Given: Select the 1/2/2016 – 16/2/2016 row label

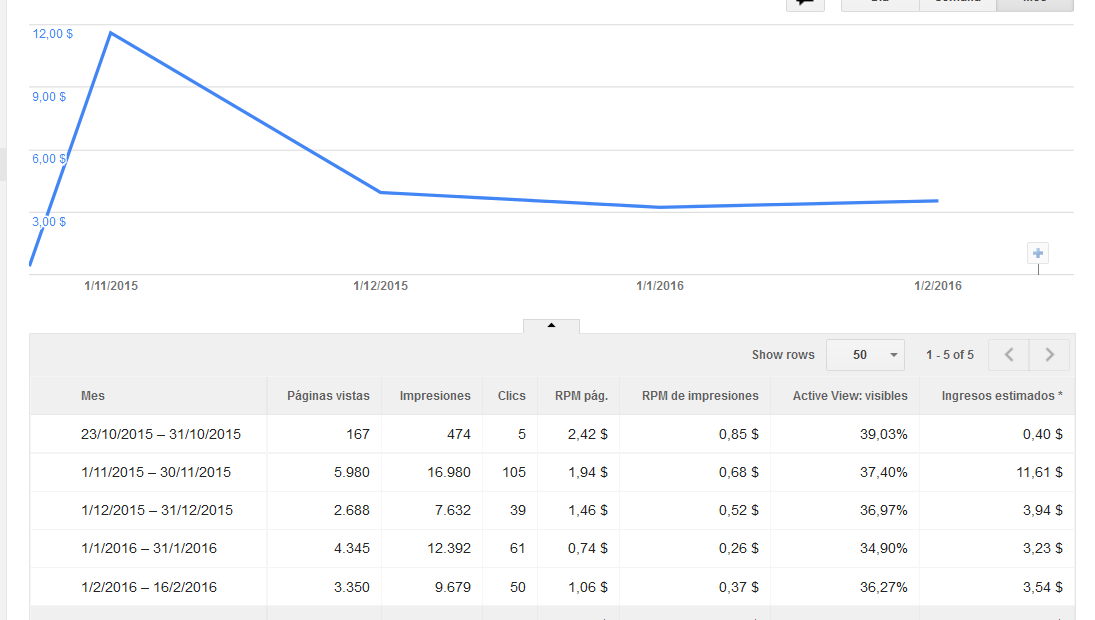Looking at the screenshot, I should coord(149,587).
